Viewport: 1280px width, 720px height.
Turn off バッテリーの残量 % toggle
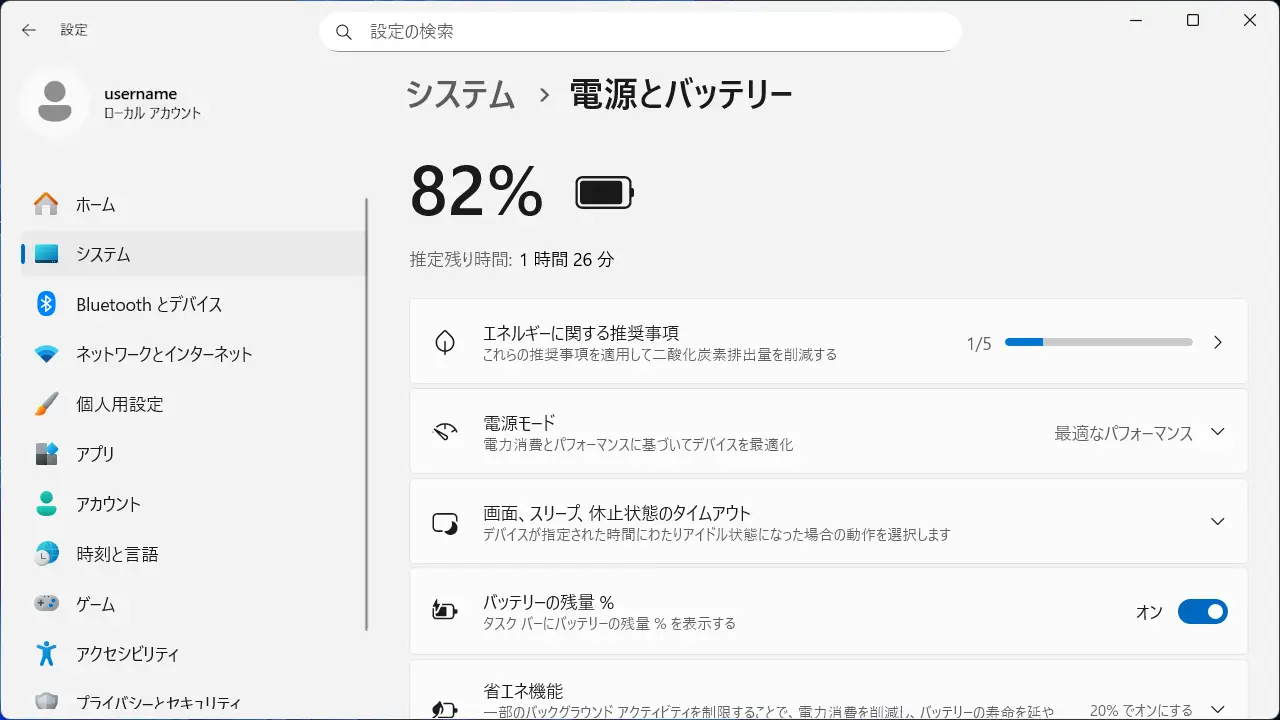[x=1201, y=612]
